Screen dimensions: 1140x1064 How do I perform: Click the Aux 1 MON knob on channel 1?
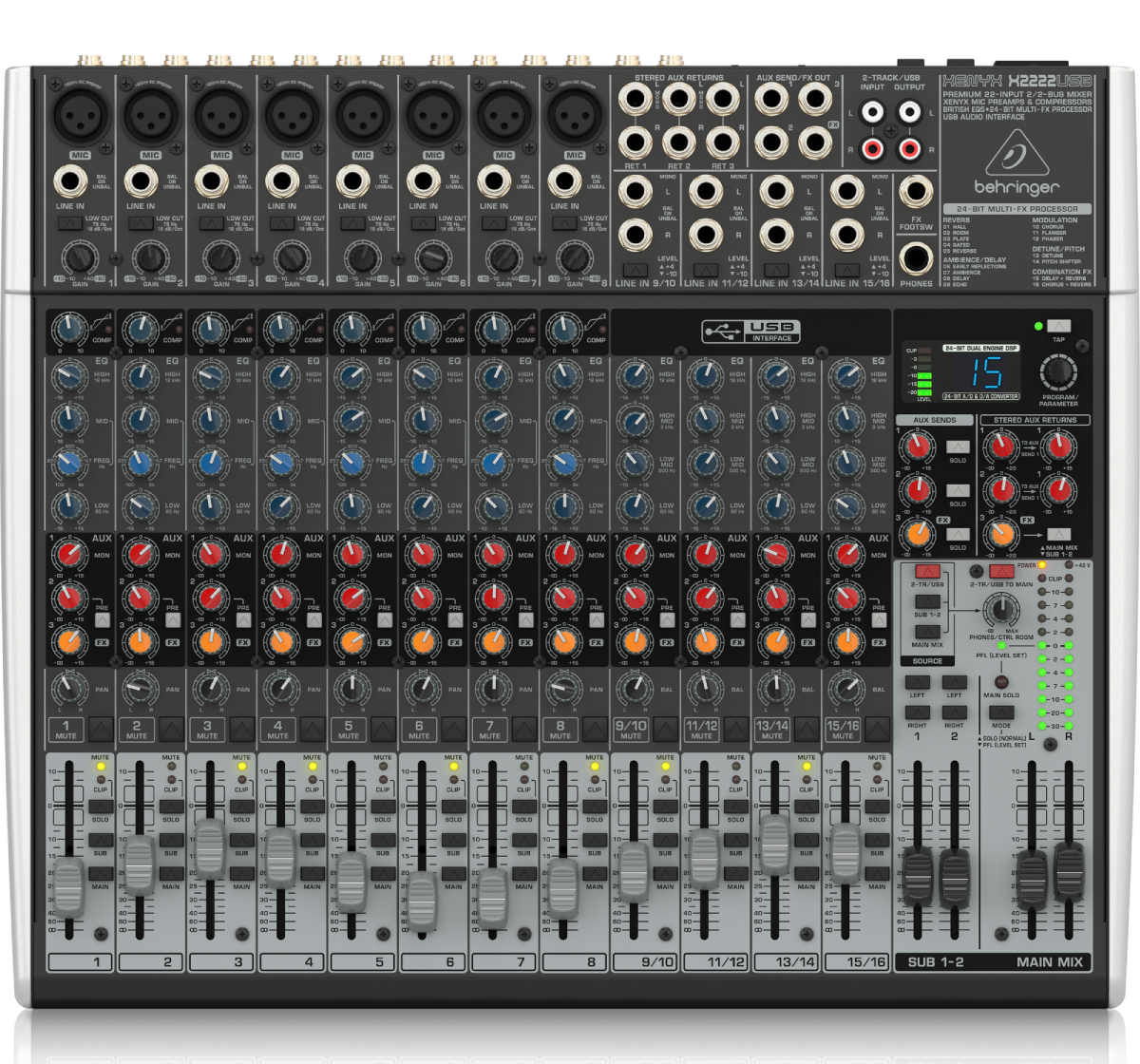pos(69,553)
